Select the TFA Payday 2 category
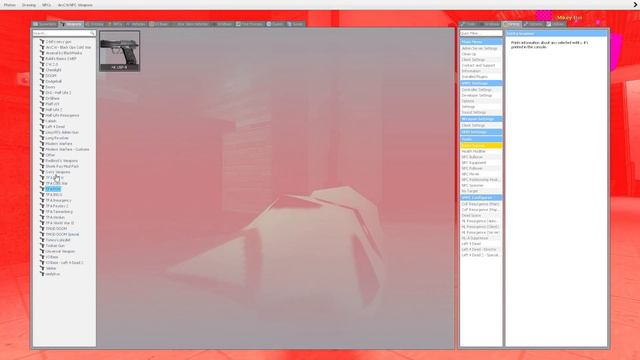Image resolution: width=640 pixels, height=360 pixels. pos(57,206)
